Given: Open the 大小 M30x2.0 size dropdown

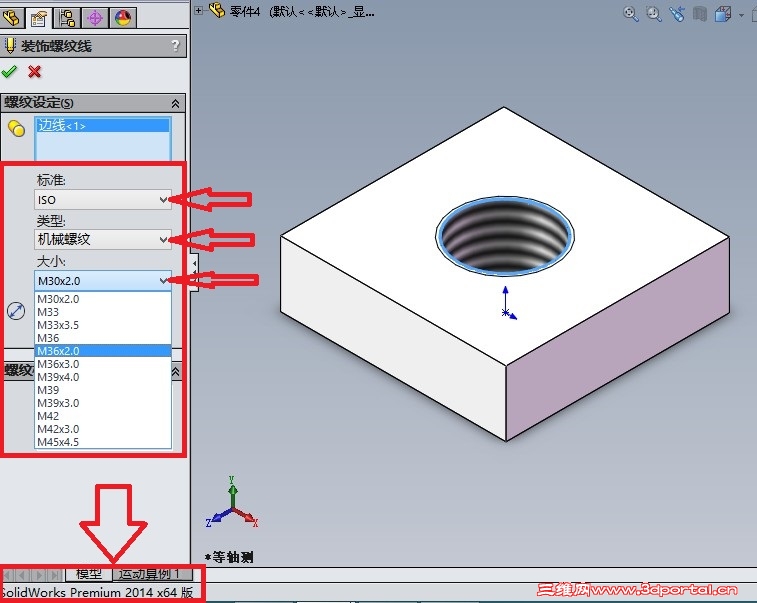Looking at the screenshot, I should [x=103, y=280].
